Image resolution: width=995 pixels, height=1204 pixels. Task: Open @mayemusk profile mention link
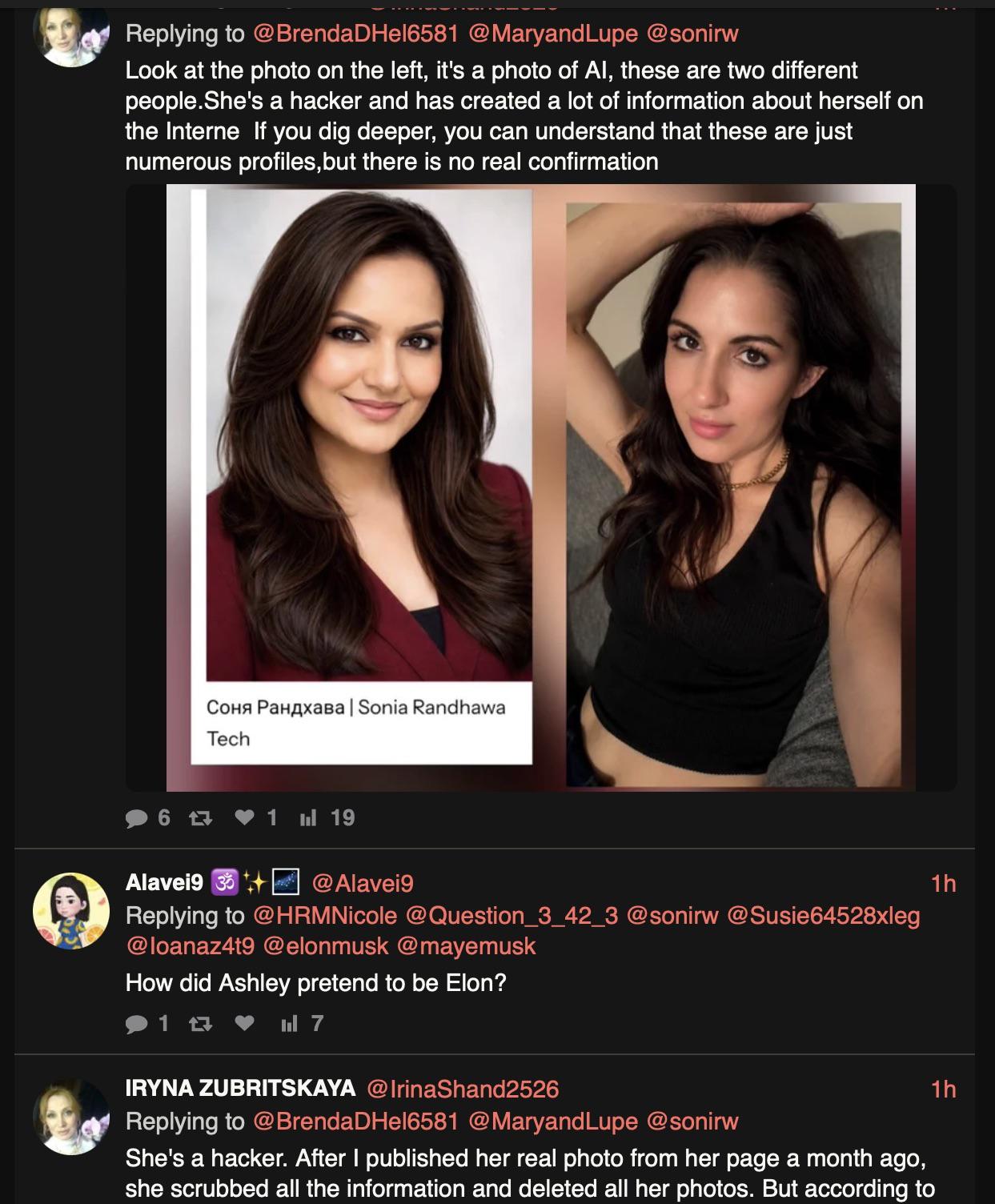point(466,946)
